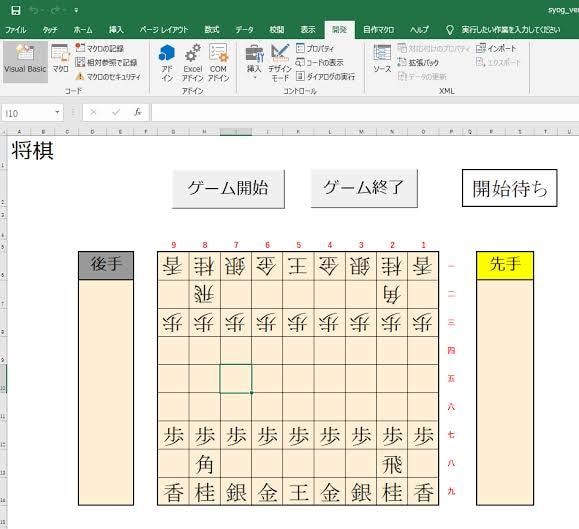The width and height of the screenshot is (579, 529).
Task: Expand the Name Box dropdown arrow
Action: point(57,113)
